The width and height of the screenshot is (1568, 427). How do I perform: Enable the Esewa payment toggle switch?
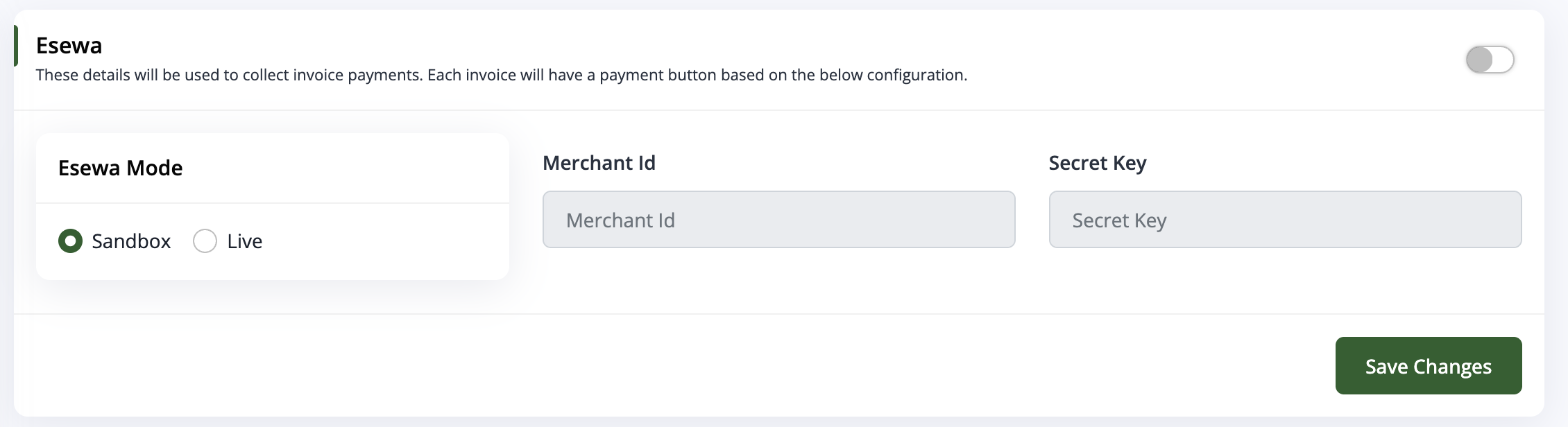click(1490, 60)
